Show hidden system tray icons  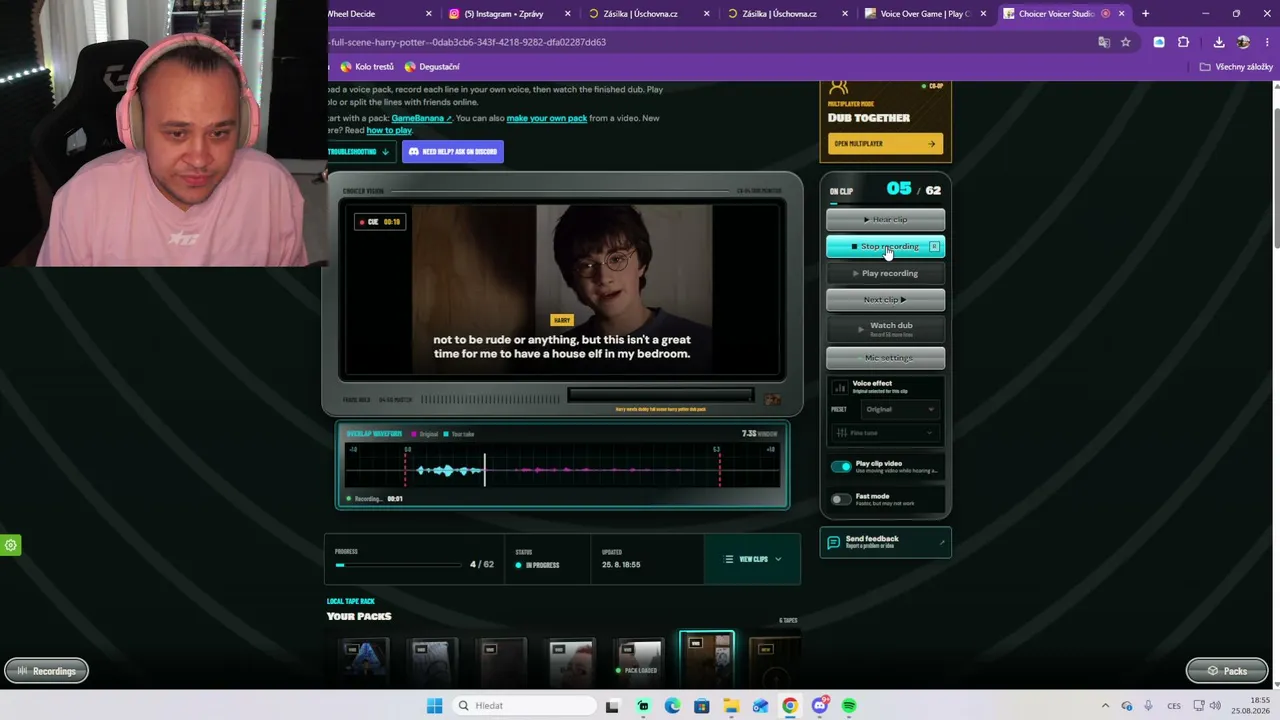[x=1105, y=706]
